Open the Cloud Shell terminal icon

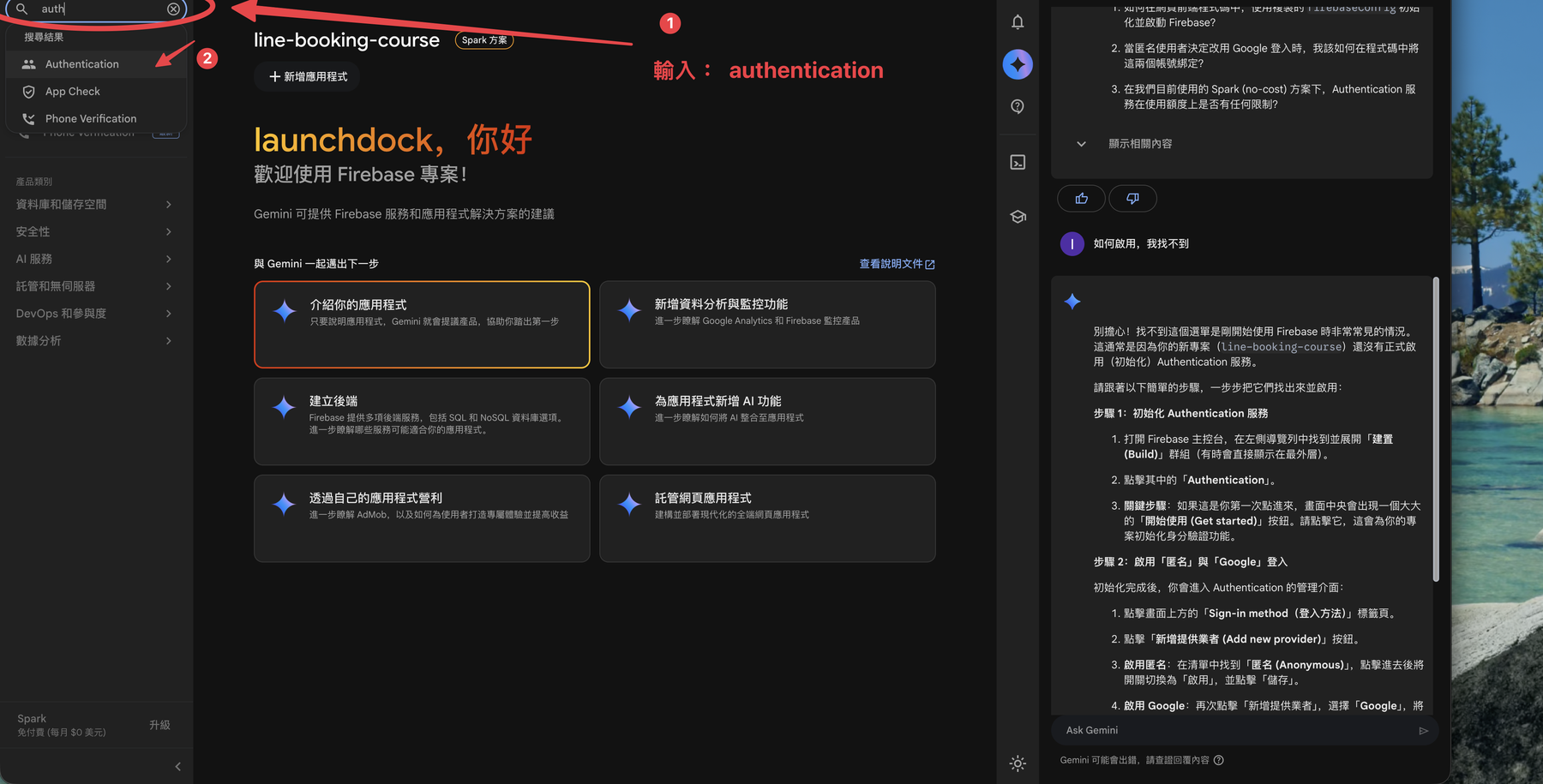pyautogui.click(x=1018, y=163)
